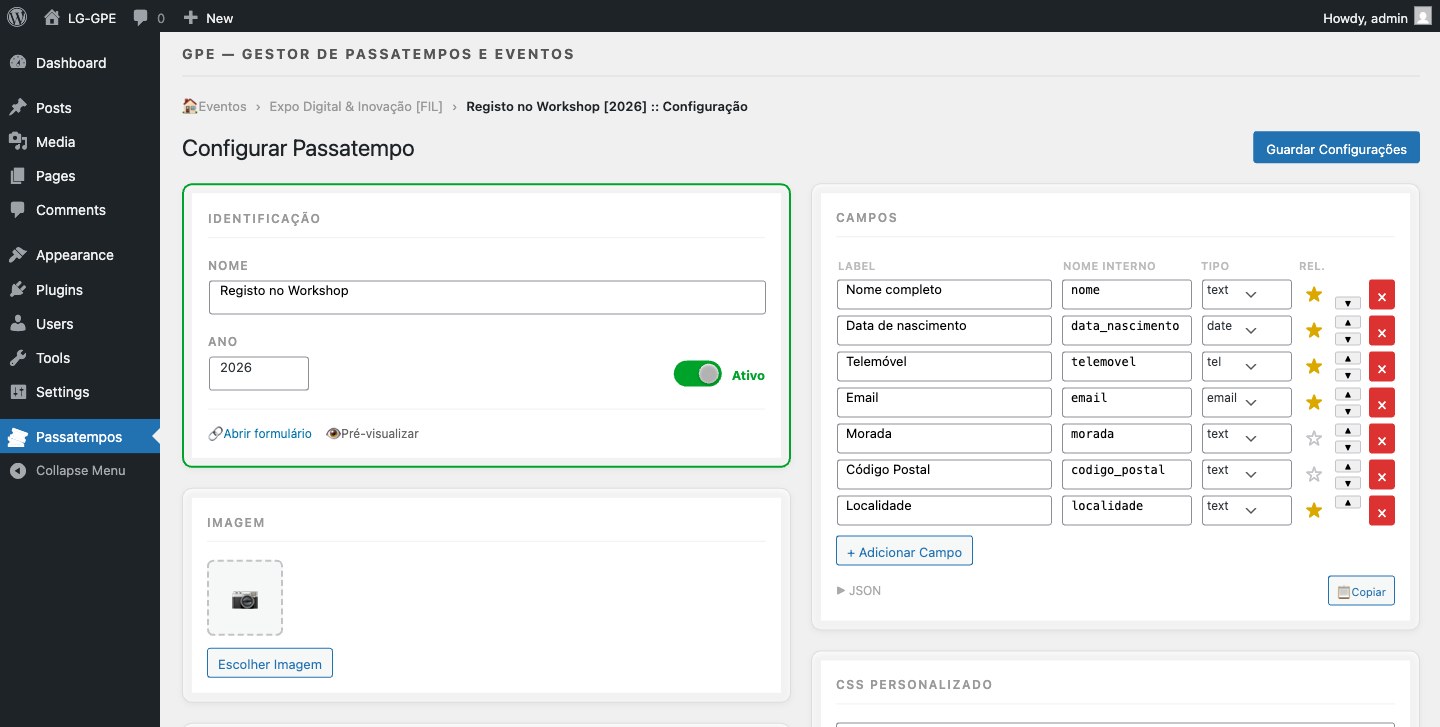
Task: Move Email field down
Action: click(x=1348, y=411)
